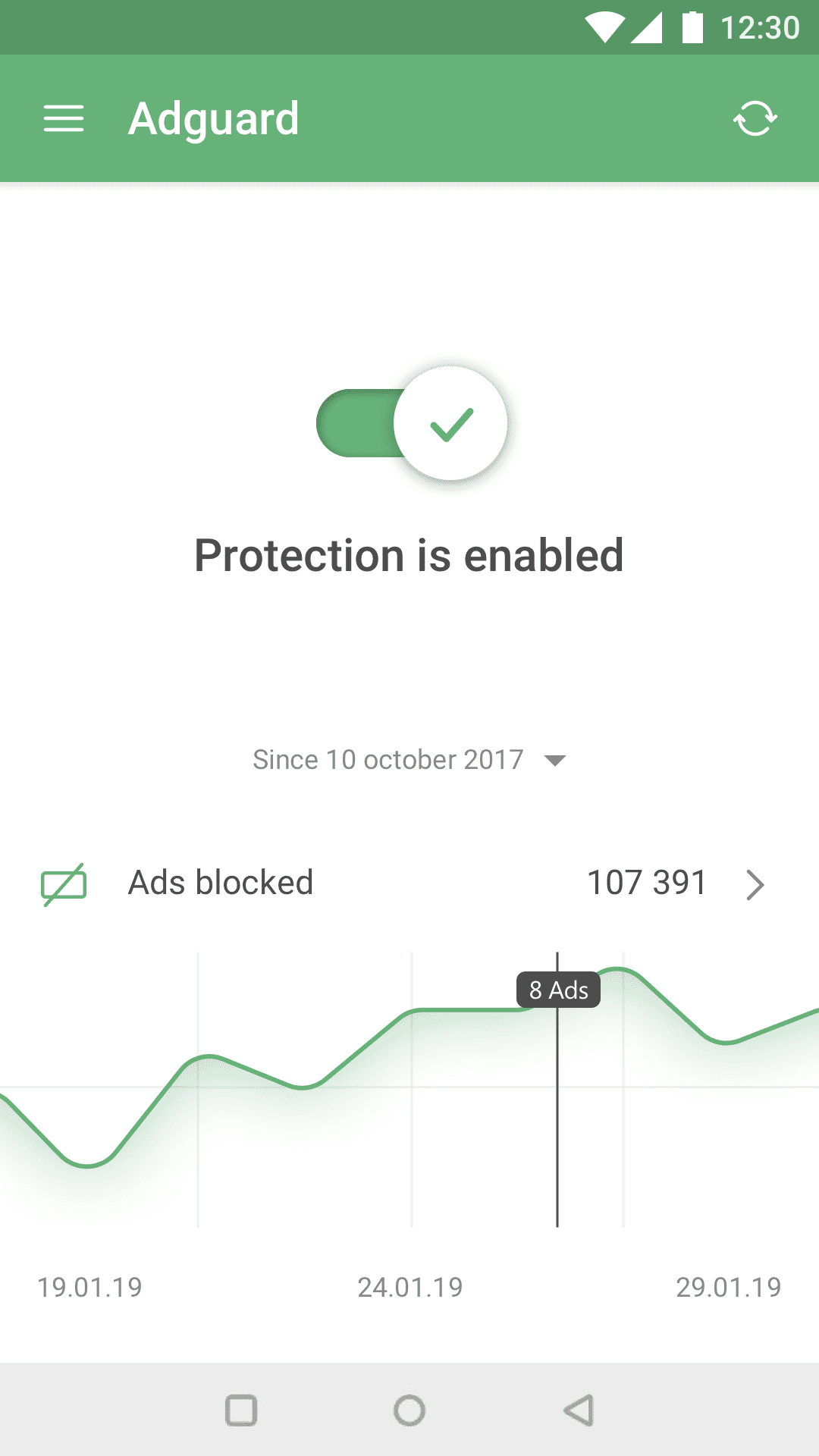Toggle the protection switch off
The height and width of the screenshot is (1456, 819).
[412, 423]
